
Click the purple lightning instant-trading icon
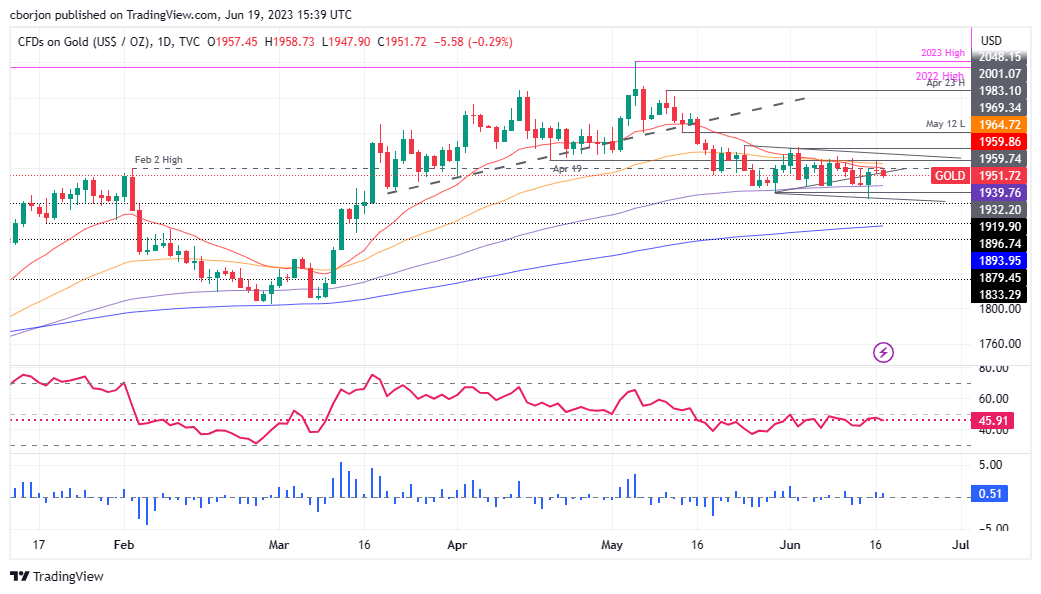(x=884, y=352)
